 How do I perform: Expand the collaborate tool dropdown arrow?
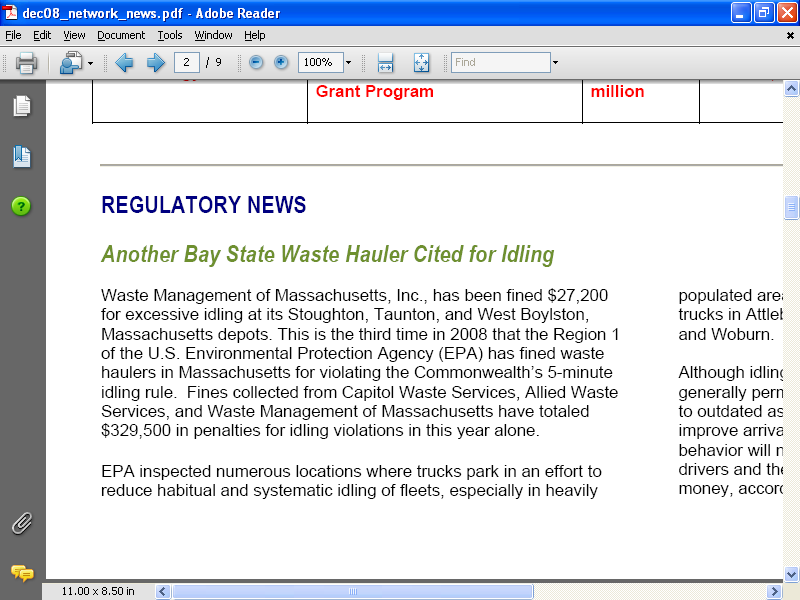[90, 63]
